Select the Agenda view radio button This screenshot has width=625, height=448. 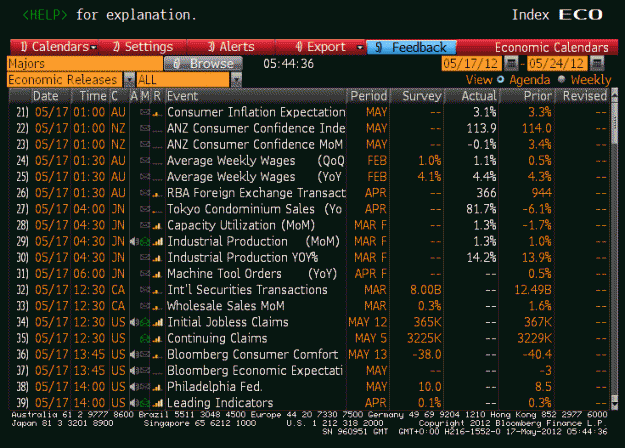click(x=500, y=79)
